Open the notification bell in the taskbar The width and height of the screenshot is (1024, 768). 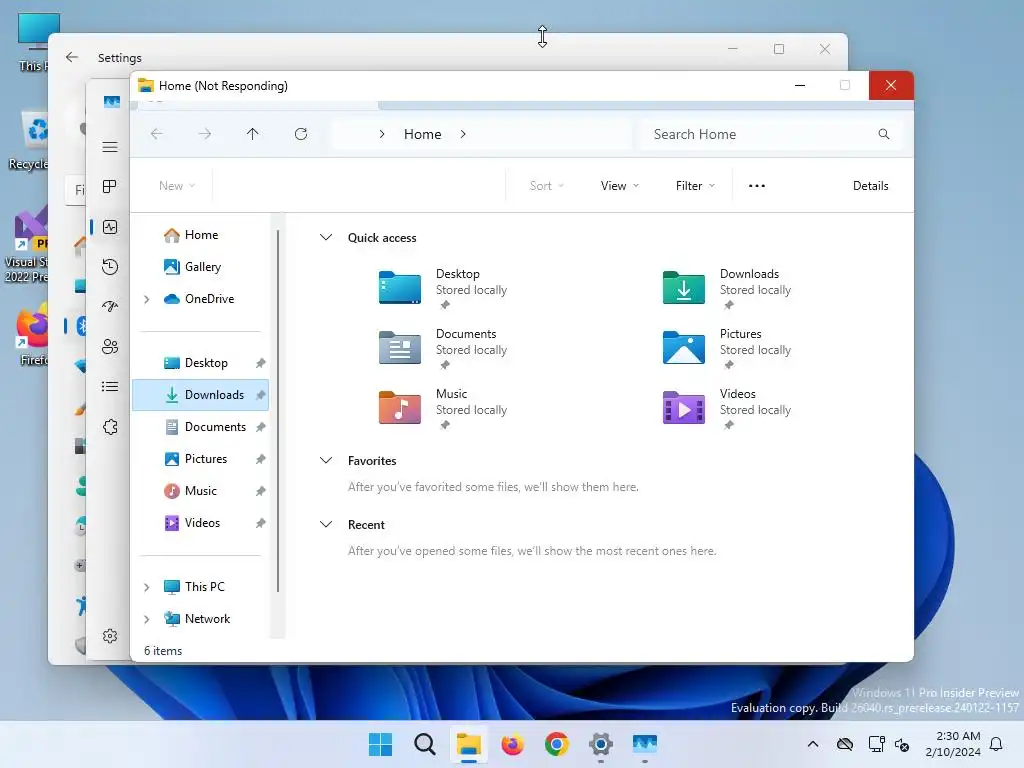[997, 744]
